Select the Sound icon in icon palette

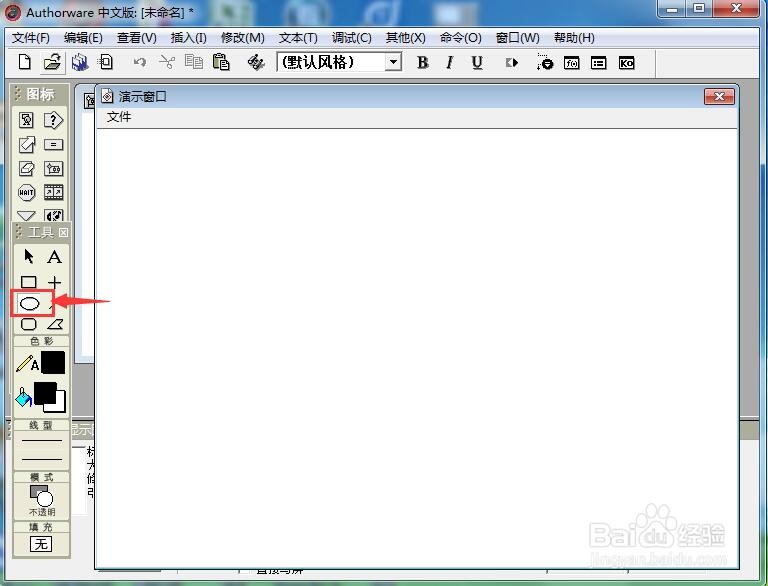click(x=53, y=215)
